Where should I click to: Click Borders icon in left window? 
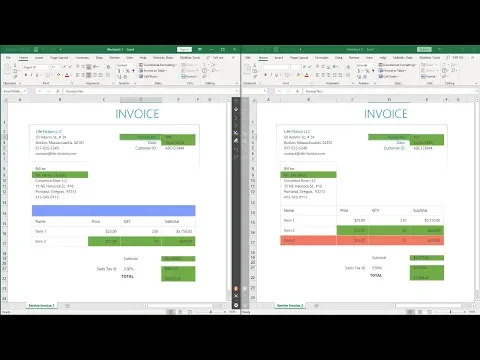tap(47, 75)
